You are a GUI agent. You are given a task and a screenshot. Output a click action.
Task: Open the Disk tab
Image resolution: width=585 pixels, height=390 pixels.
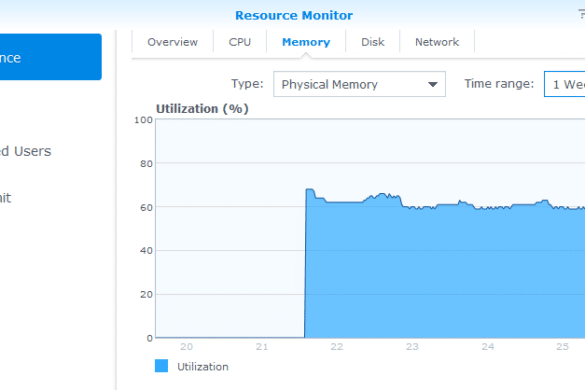[372, 42]
